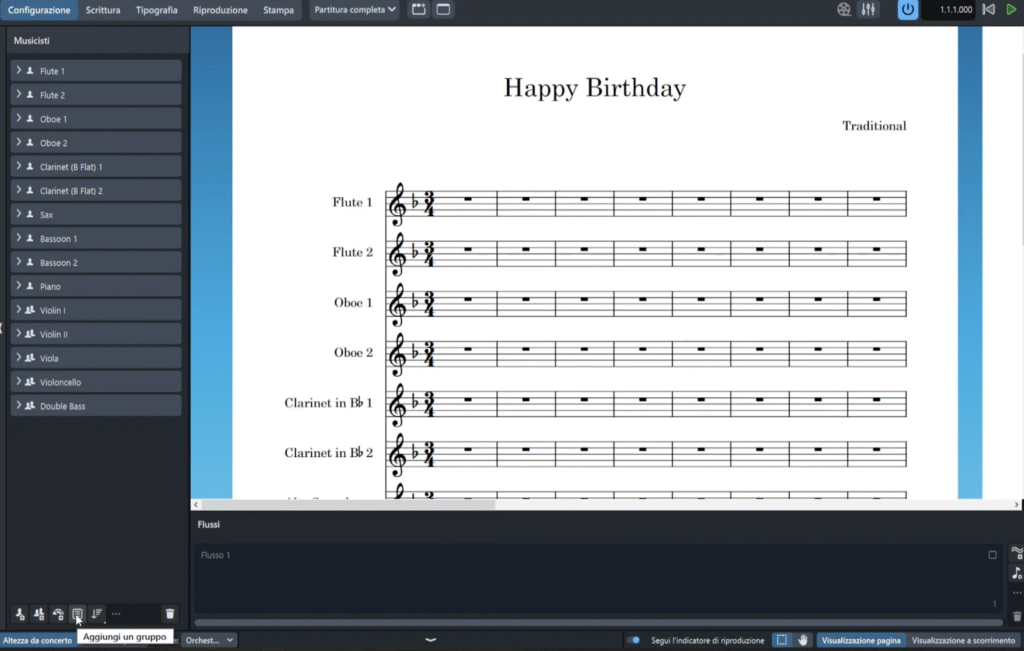The width and height of the screenshot is (1024, 651).
Task: Click the trash icon in Musicisti panel
Action: [170, 614]
